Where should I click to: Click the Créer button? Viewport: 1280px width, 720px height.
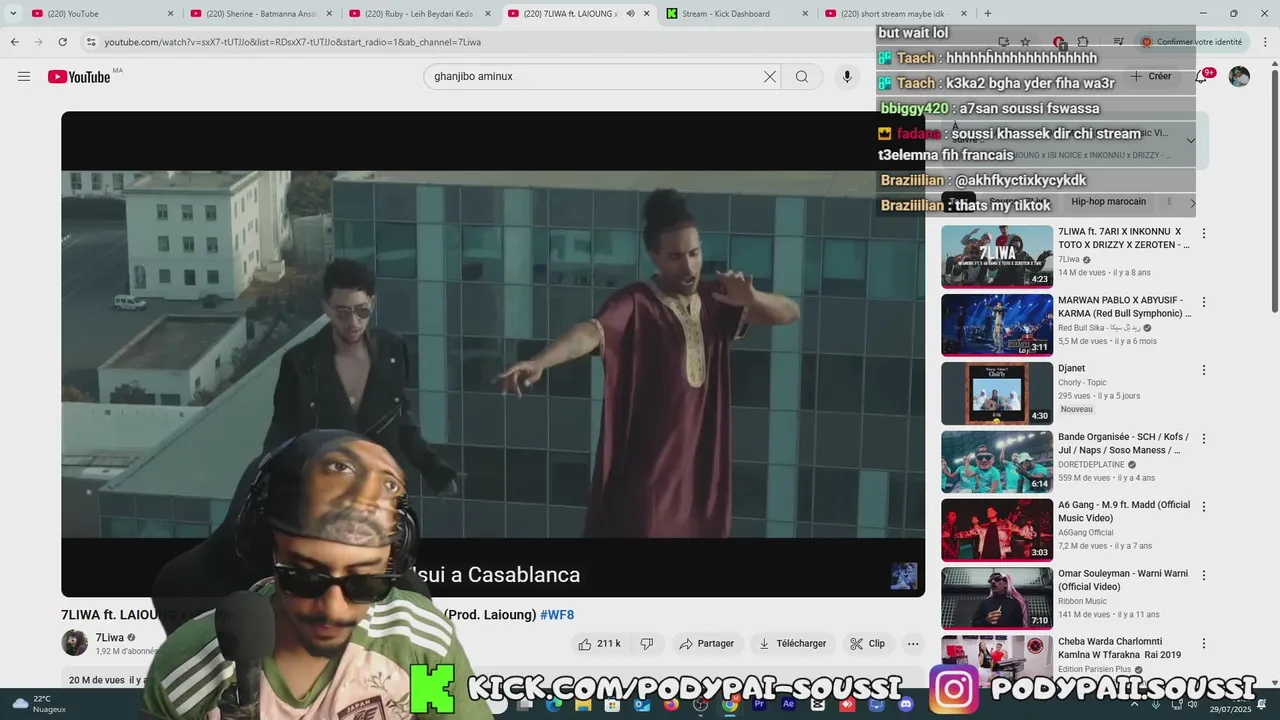coord(1151,77)
